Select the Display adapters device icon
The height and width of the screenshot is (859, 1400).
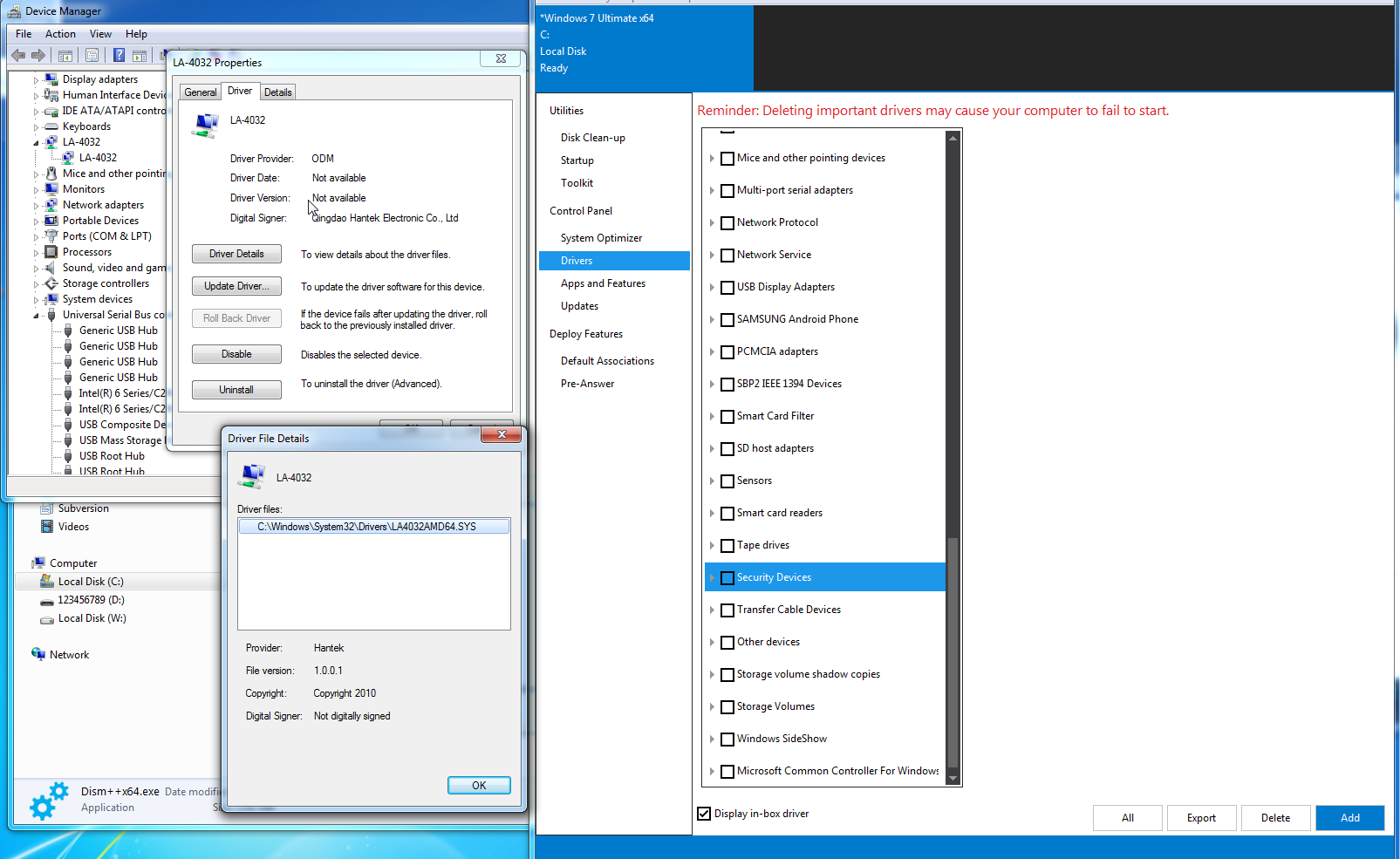point(51,79)
